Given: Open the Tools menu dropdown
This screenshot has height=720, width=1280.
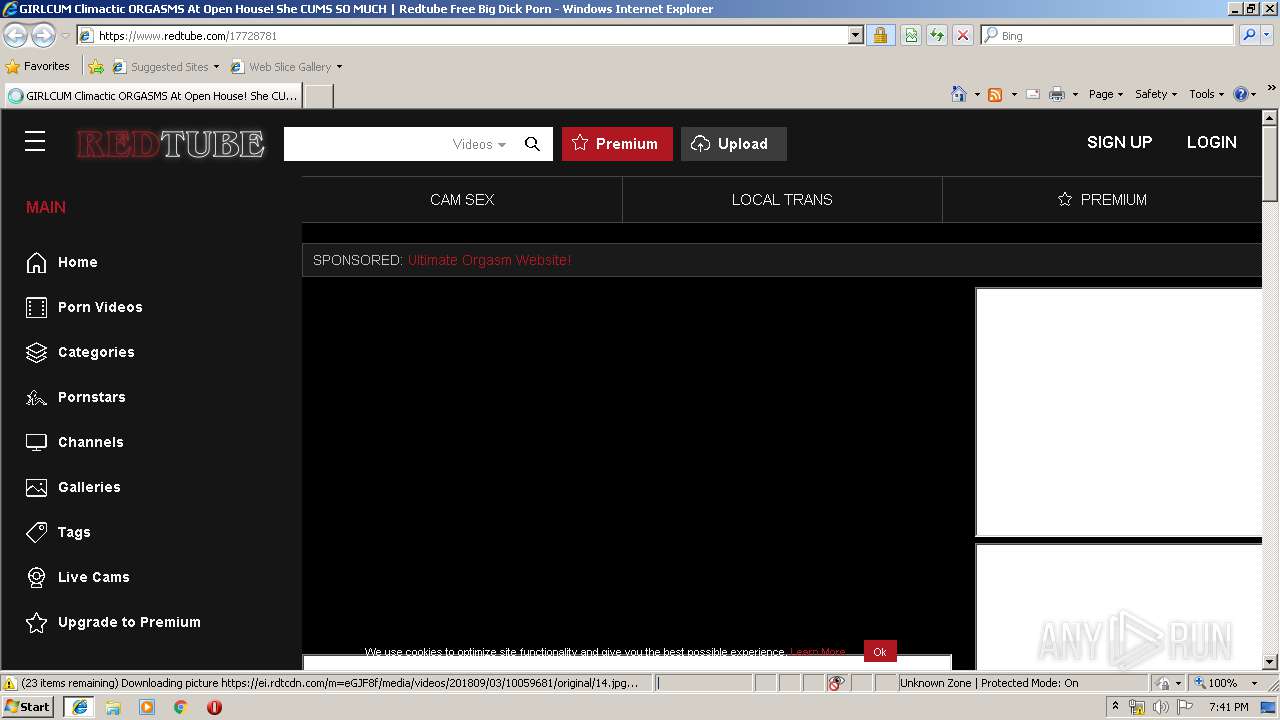Looking at the screenshot, I should point(1206,94).
